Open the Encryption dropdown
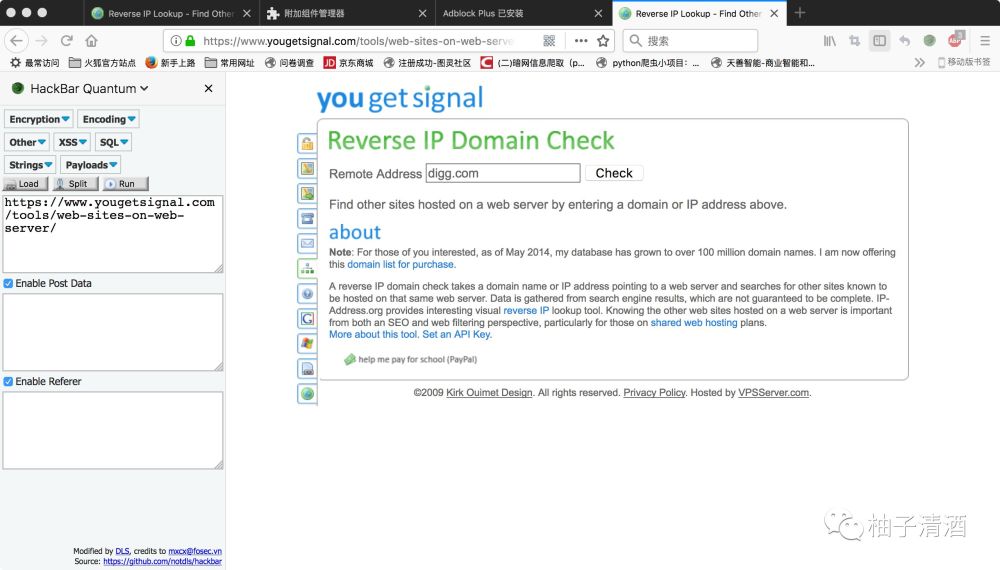This screenshot has width=1000, height=570. point(39,119)
